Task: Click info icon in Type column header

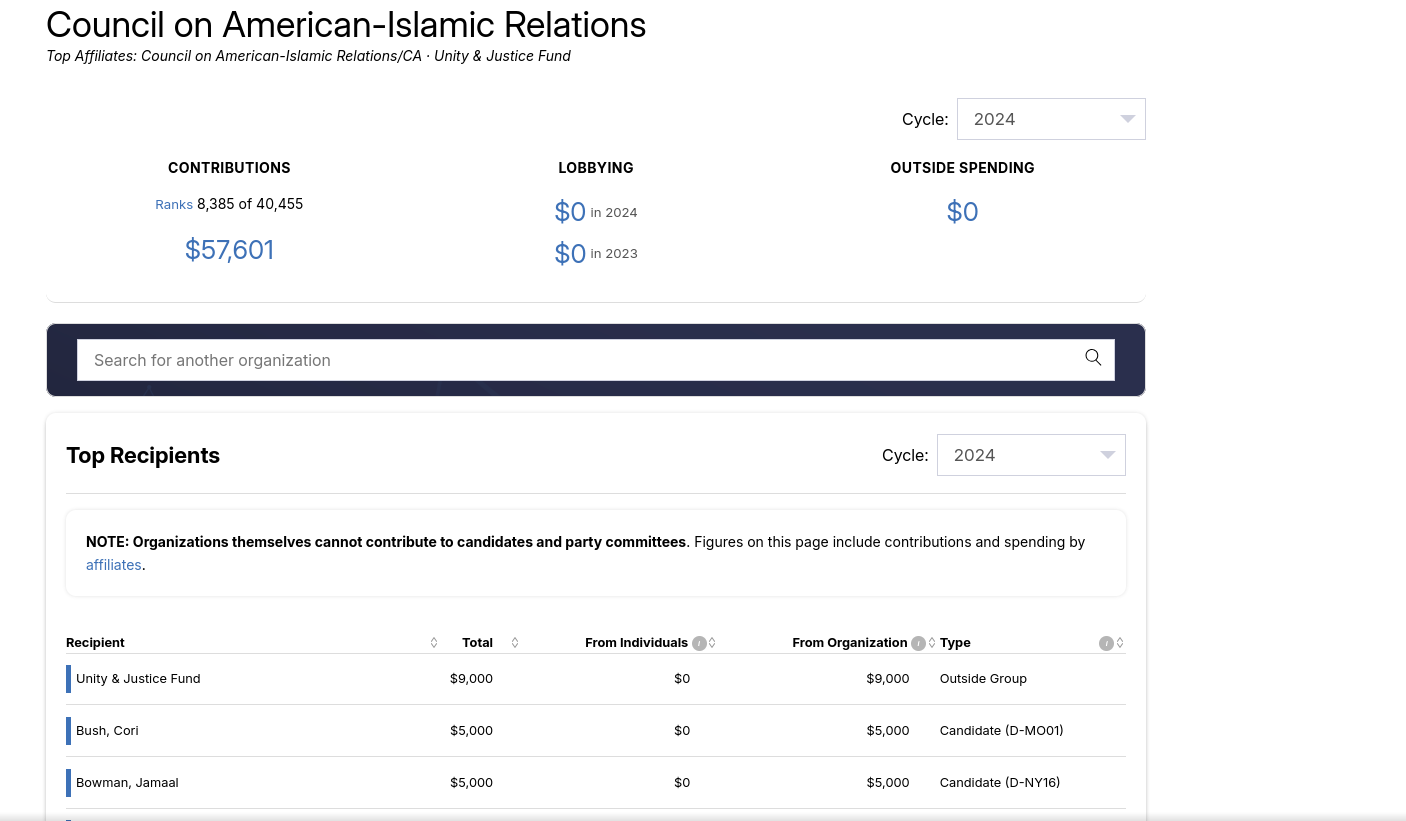Action: (x=1106, y=643)
